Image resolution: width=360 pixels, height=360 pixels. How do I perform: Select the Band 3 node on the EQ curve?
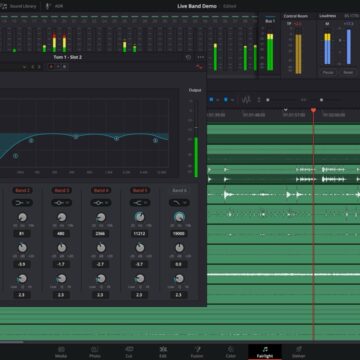point(76,137)
